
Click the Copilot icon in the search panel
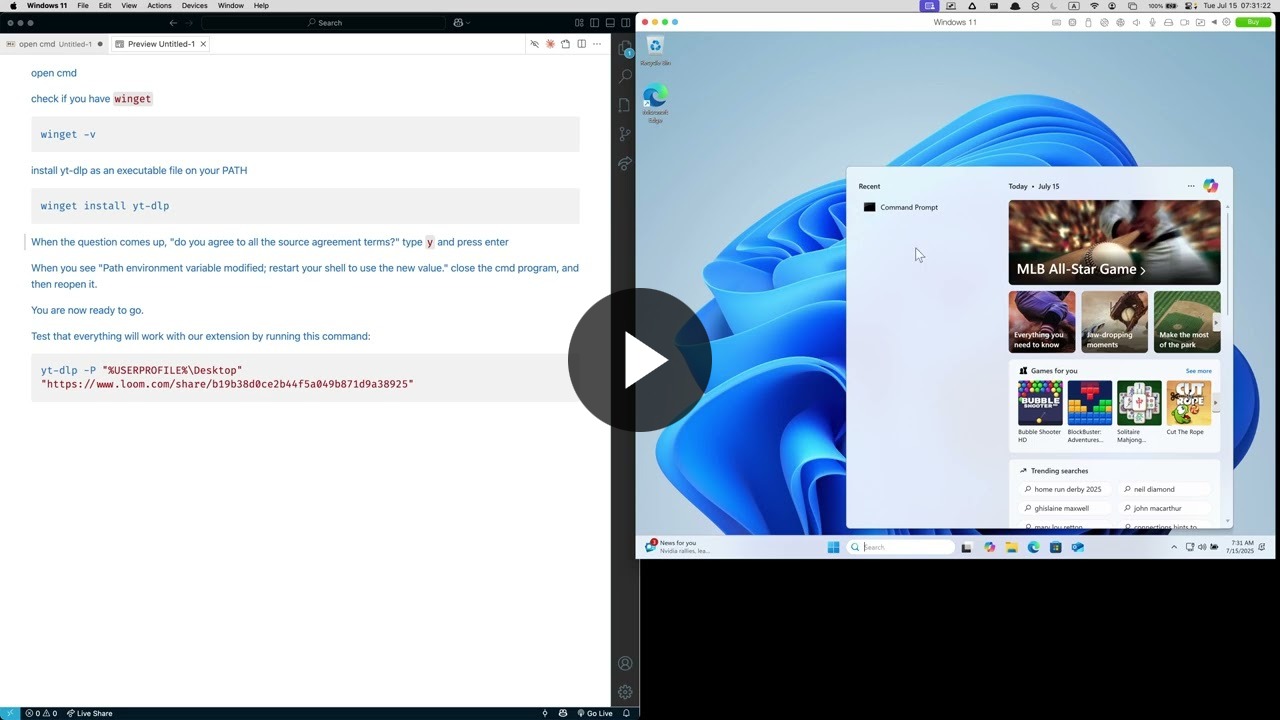[1210, 186]
